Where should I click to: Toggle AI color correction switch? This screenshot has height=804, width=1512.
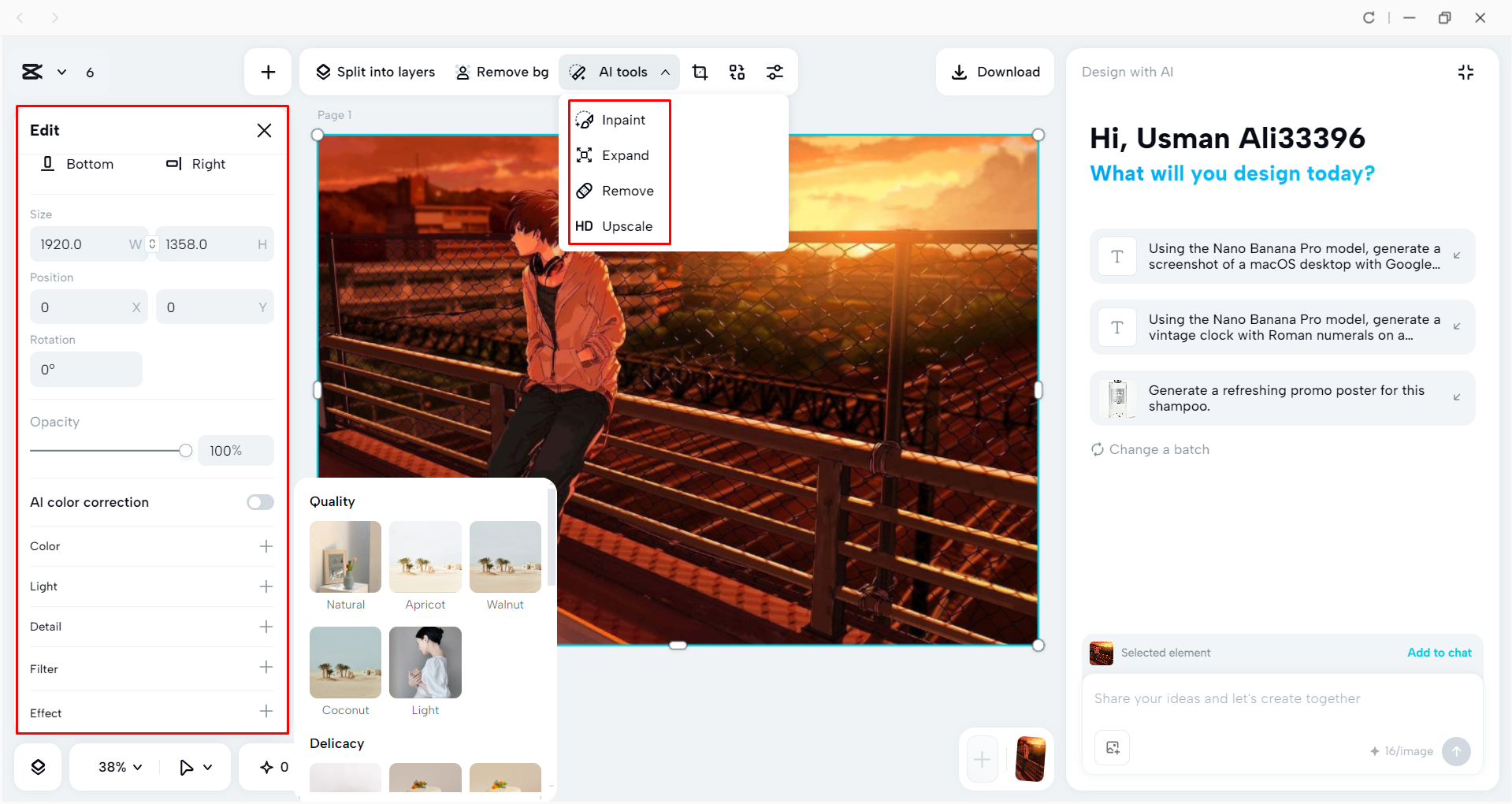(x=260, y=502)
